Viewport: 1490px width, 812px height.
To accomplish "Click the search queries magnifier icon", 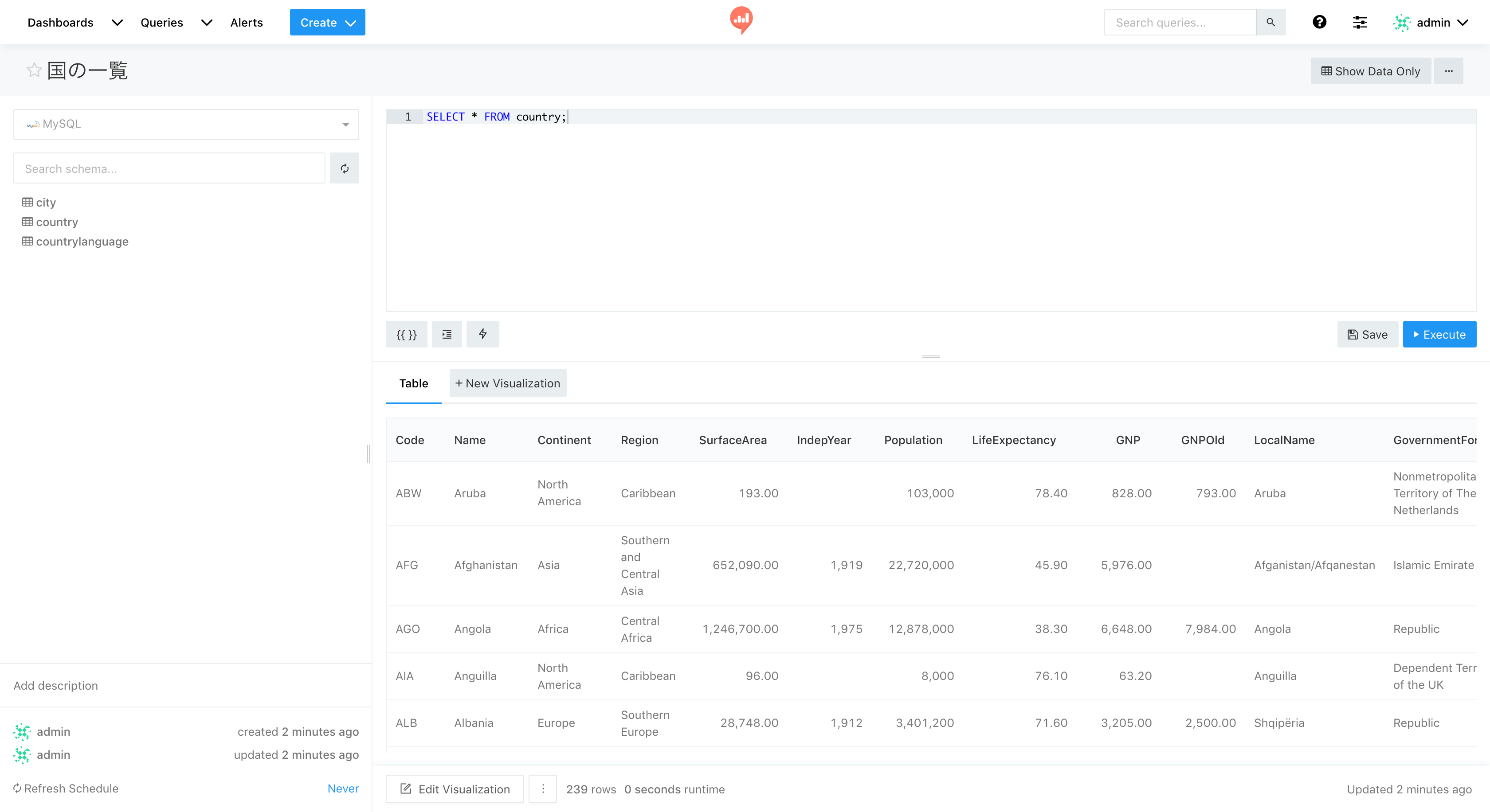I will tap(1271, 22).
